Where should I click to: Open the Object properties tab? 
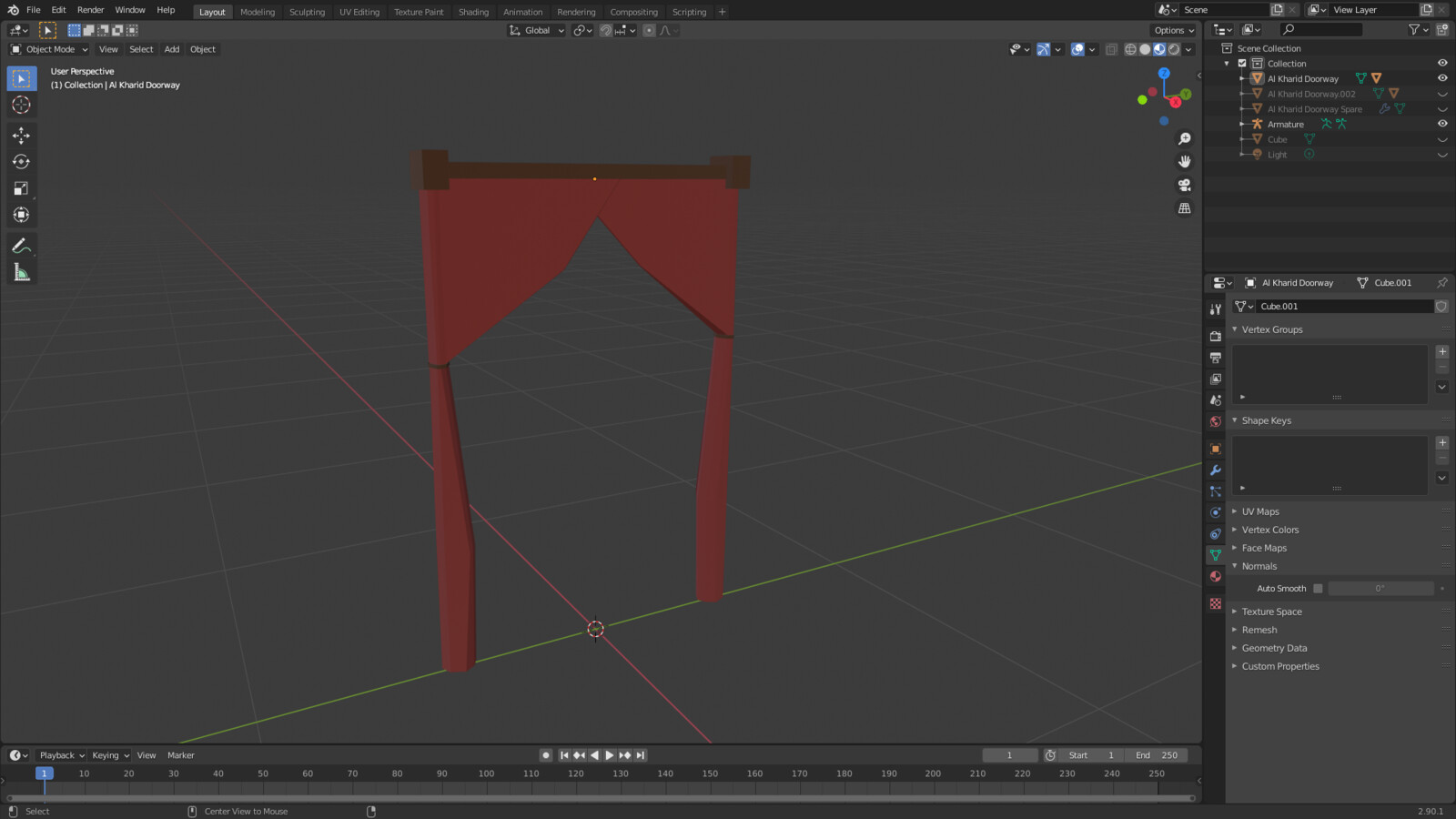pos(1216,449)
